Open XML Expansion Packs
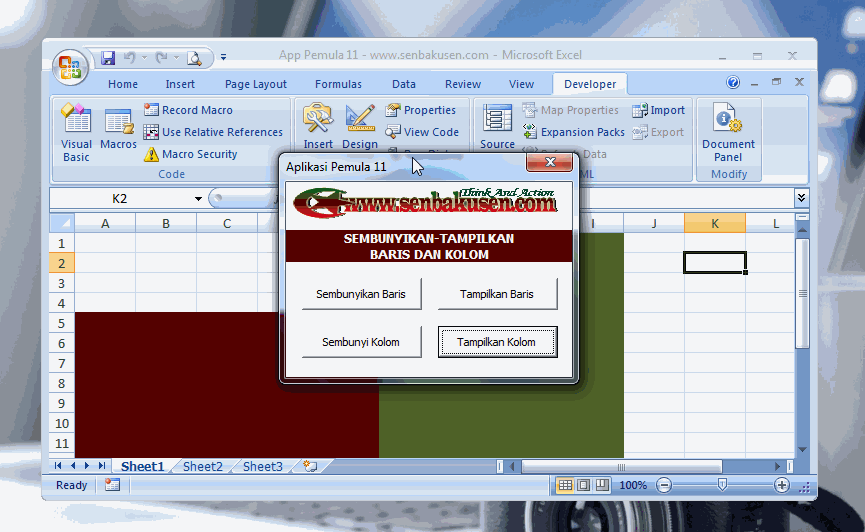This screenshot has width=865, height=532. (574, 132)
